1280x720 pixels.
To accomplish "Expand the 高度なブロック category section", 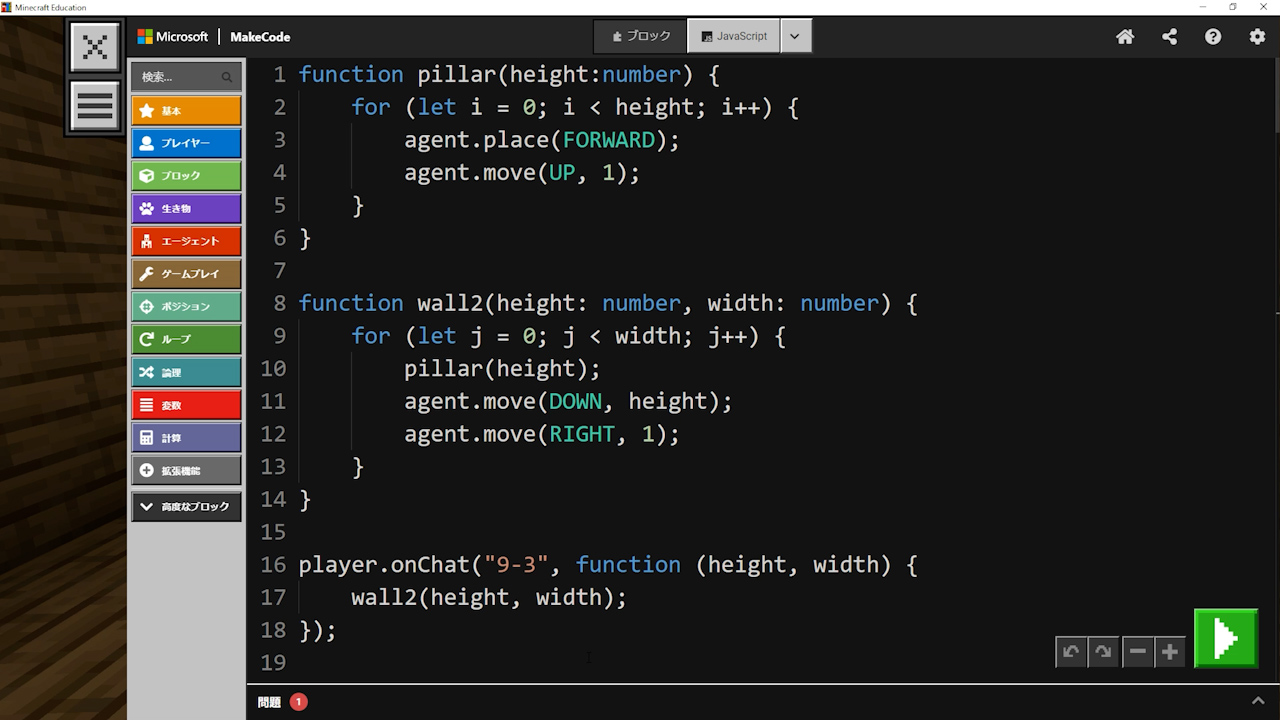I will 186,507.
